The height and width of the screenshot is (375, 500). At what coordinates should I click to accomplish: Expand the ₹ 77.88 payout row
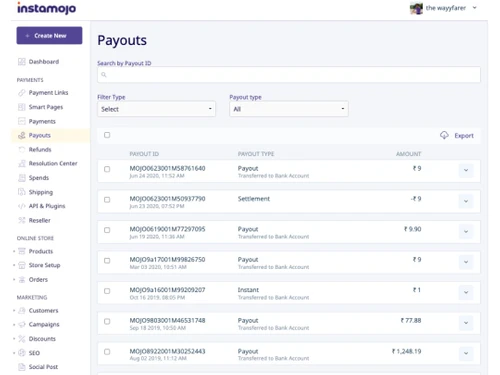coord(466,323)
